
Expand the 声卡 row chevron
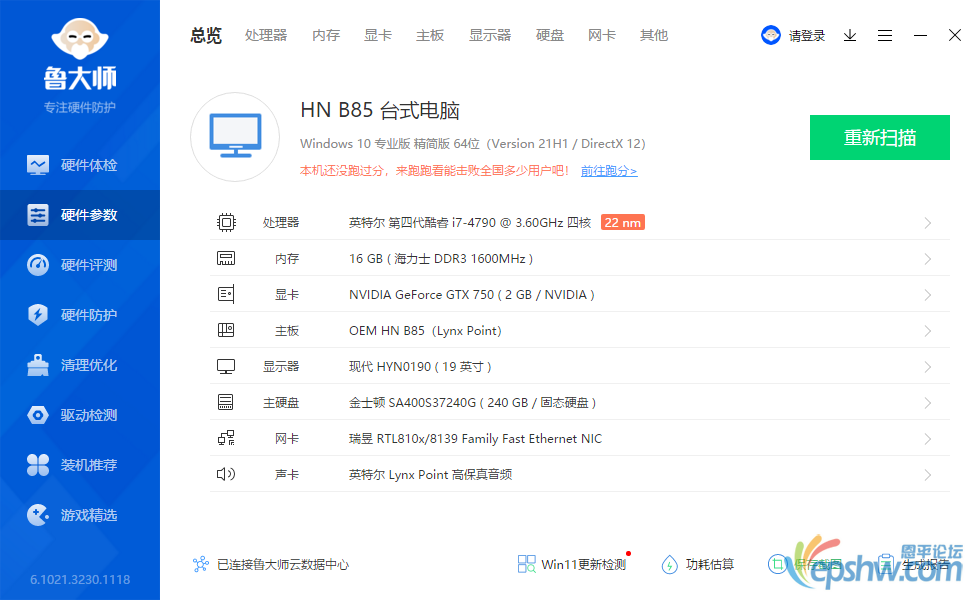(x=928, y=475)
